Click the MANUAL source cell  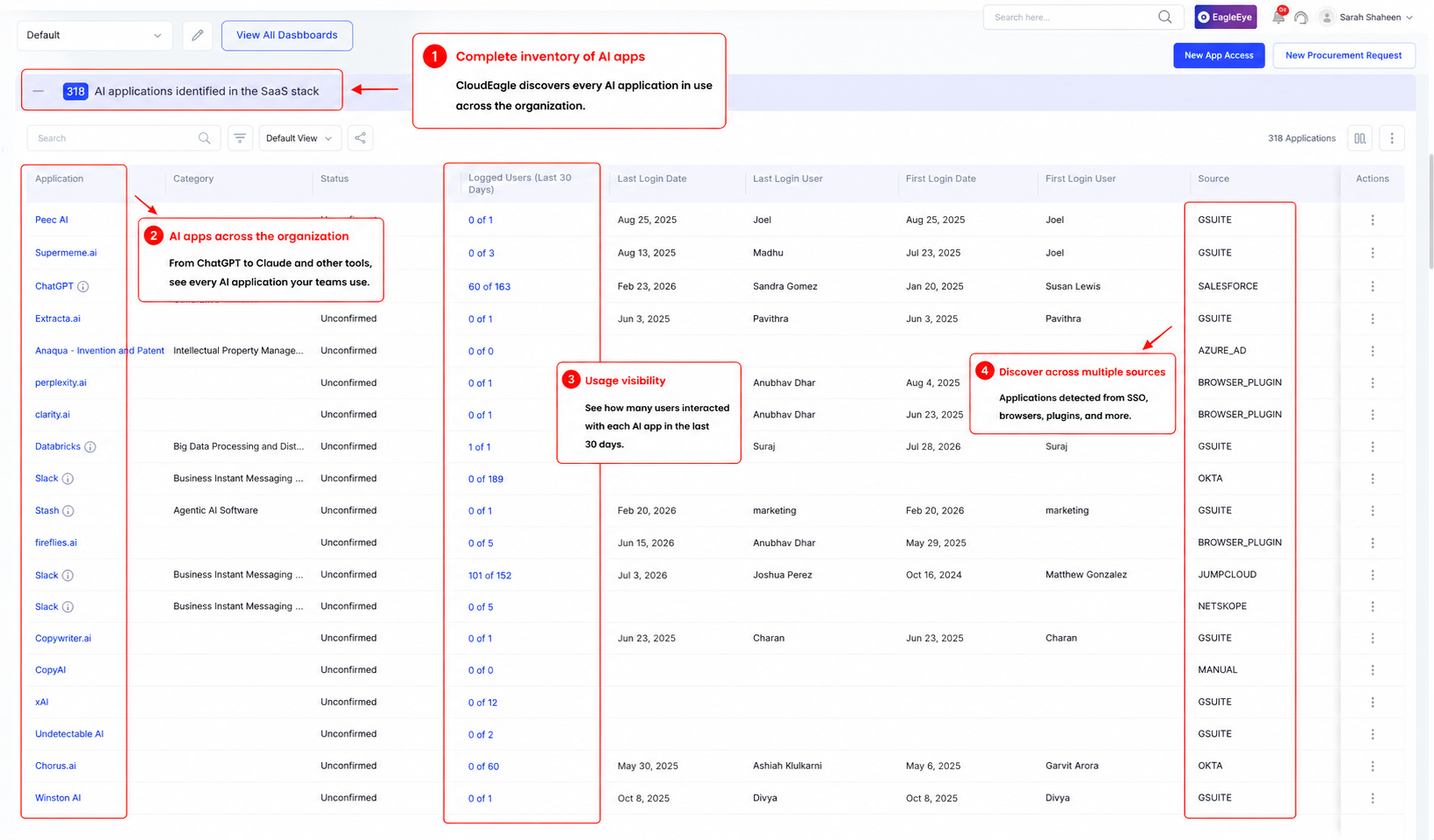[x=1217, y=670]
